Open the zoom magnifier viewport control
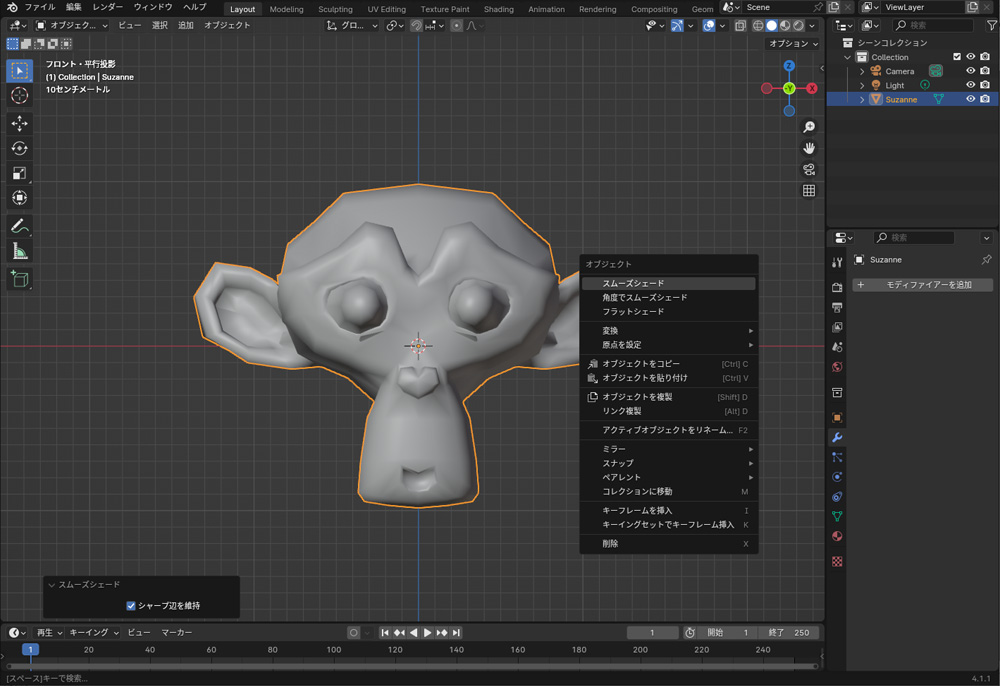 click(x=809, y=127)
